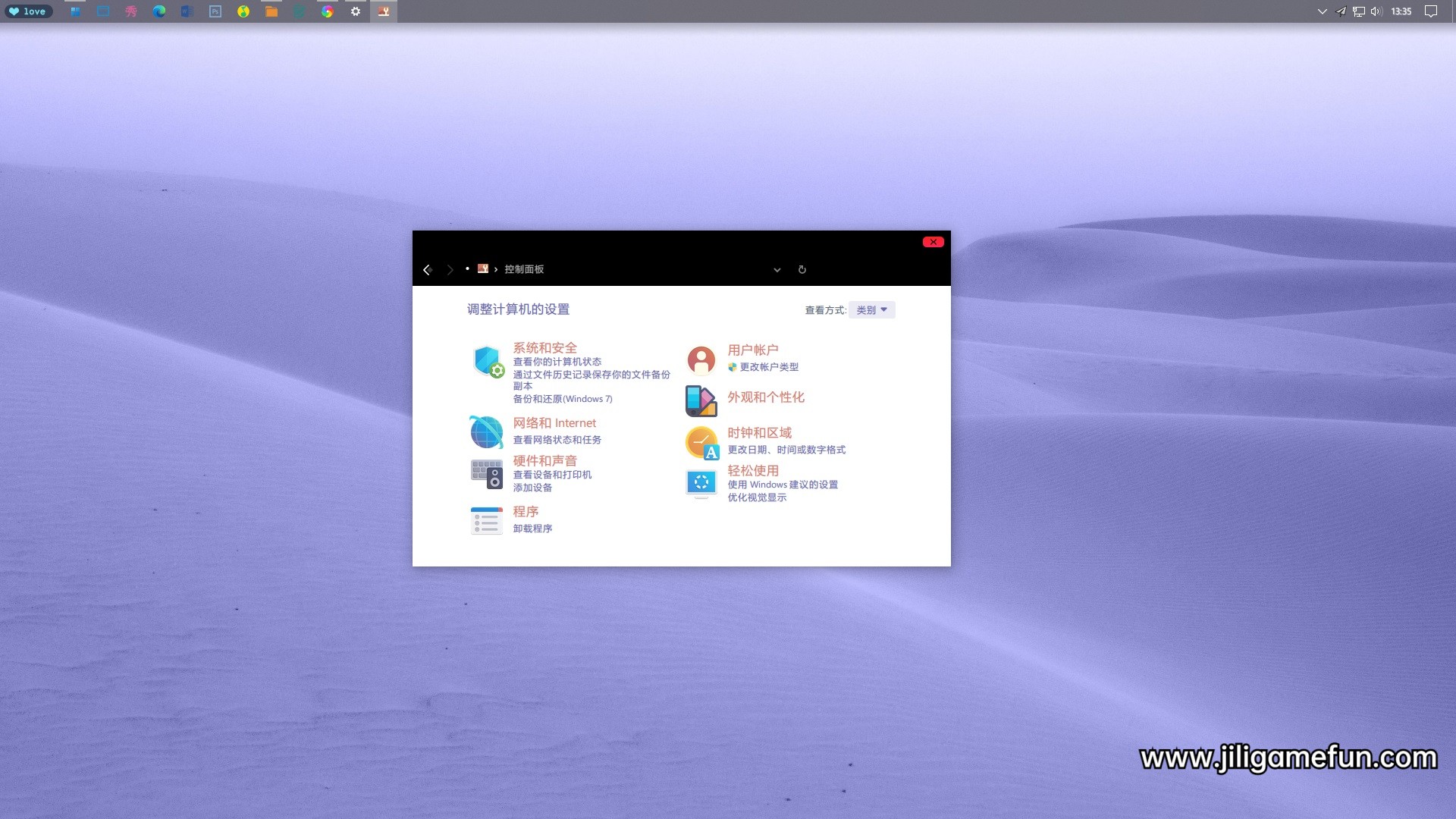This screenshot has height=819, width=1456.
Task: Go forward with the right arrow
Action: [x=450, y=270]
